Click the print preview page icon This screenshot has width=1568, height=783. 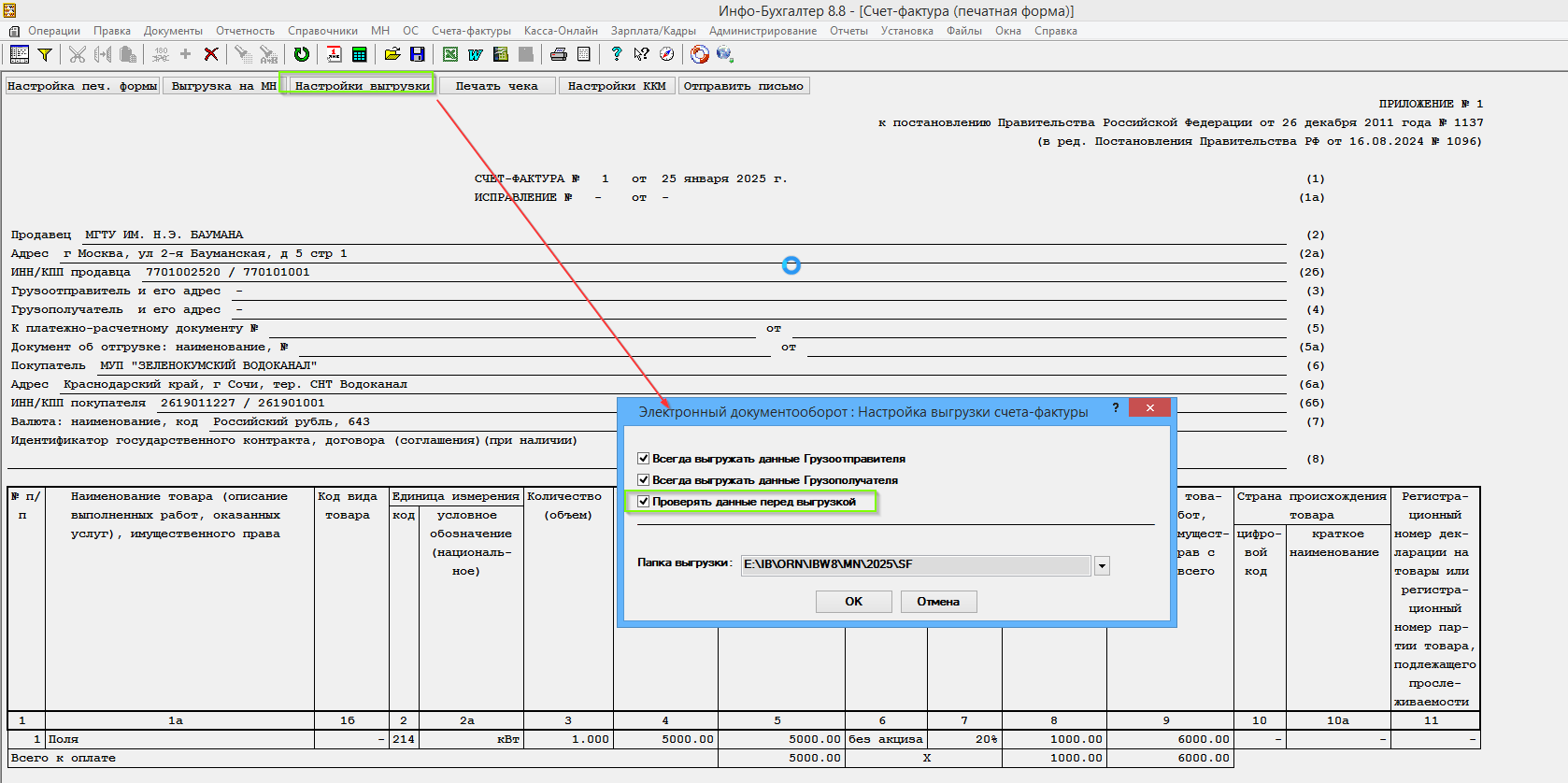[584, 54]
